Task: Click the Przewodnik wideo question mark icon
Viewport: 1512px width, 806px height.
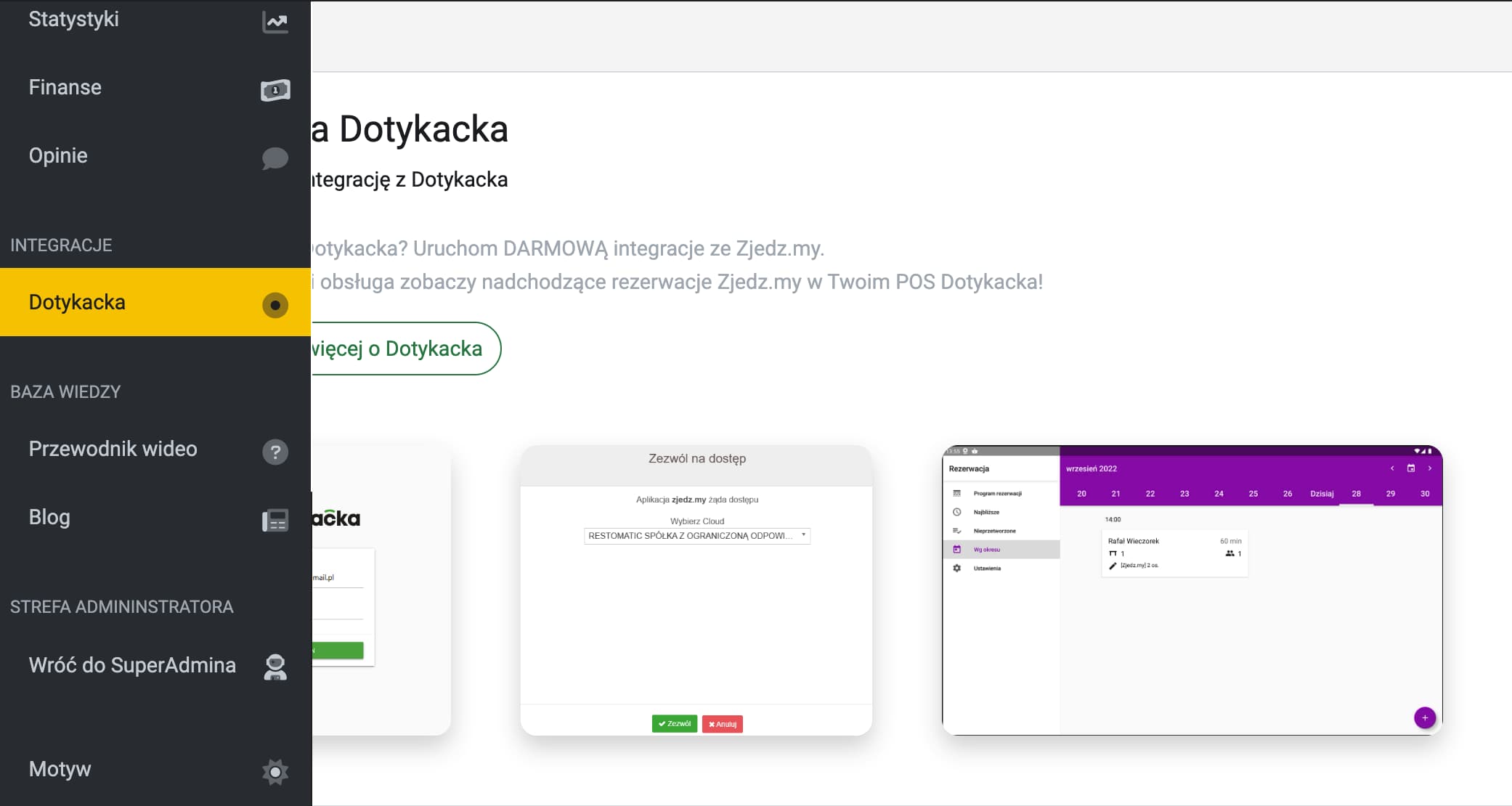Action: (275, 452)
